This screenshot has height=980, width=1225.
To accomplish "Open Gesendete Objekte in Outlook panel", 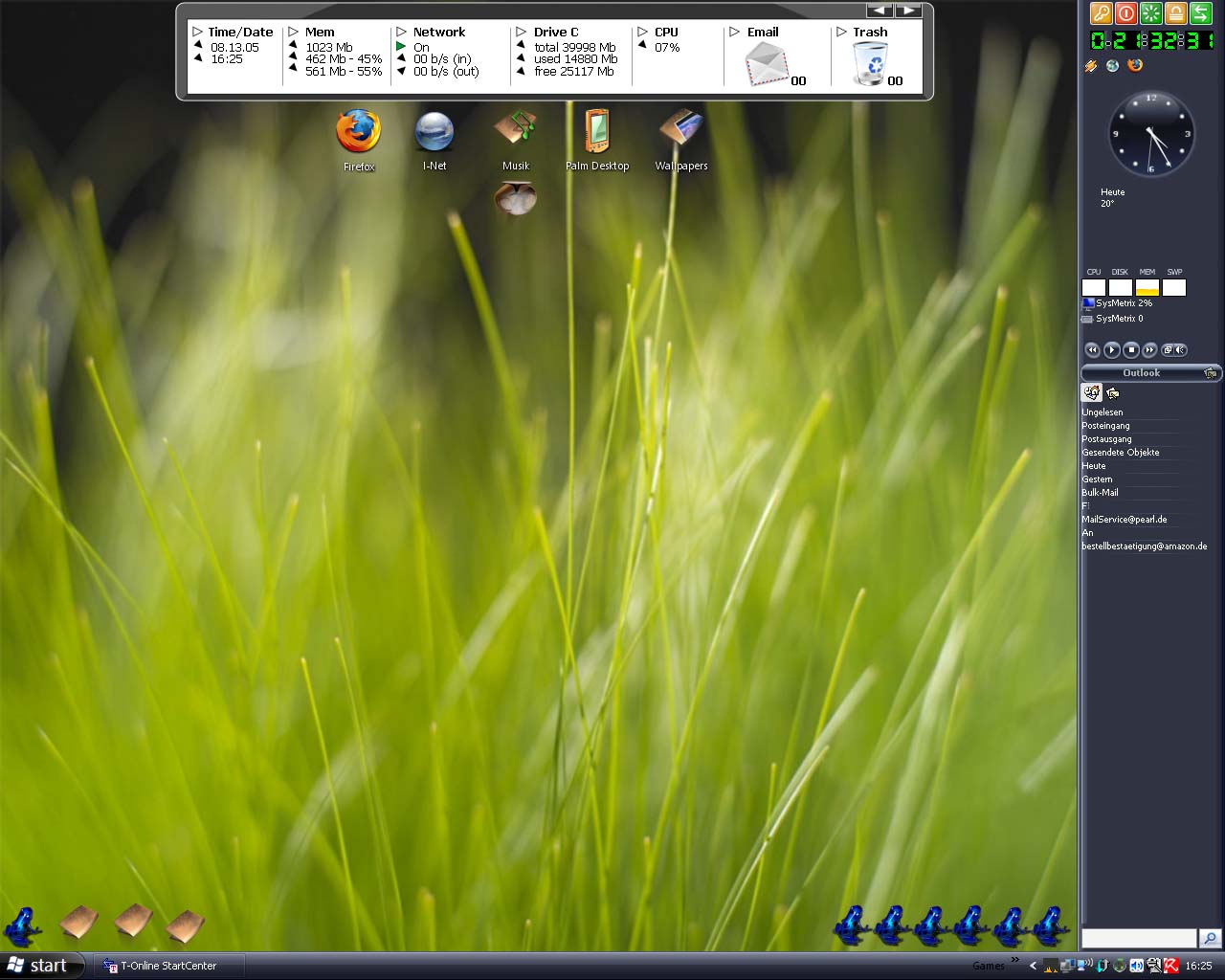I will pos(1121,453).
